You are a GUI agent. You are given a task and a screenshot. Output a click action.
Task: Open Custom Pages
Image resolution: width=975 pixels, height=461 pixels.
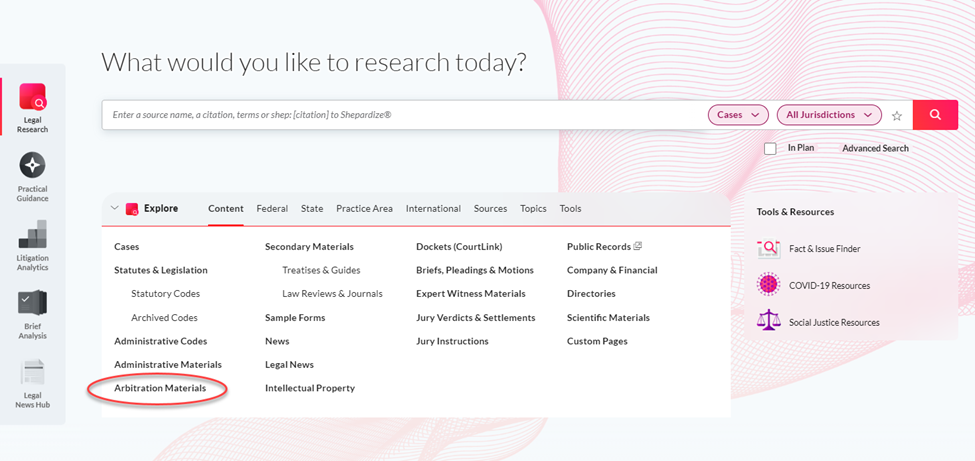pos(597,342)
